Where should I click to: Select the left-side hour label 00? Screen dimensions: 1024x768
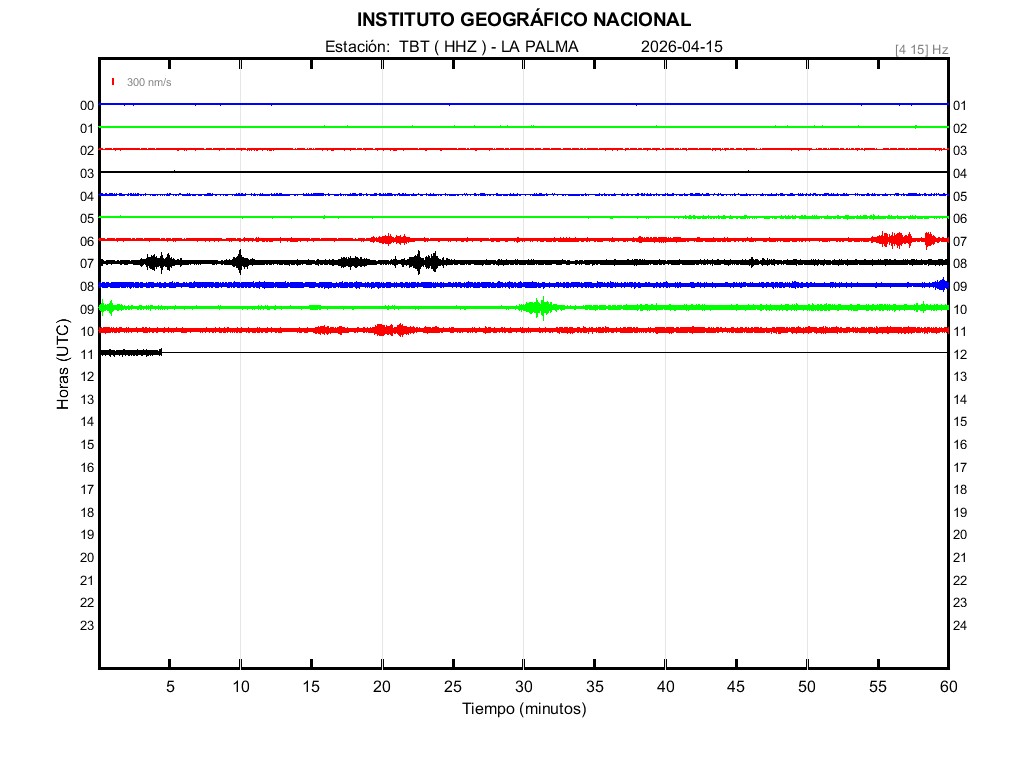87,106
